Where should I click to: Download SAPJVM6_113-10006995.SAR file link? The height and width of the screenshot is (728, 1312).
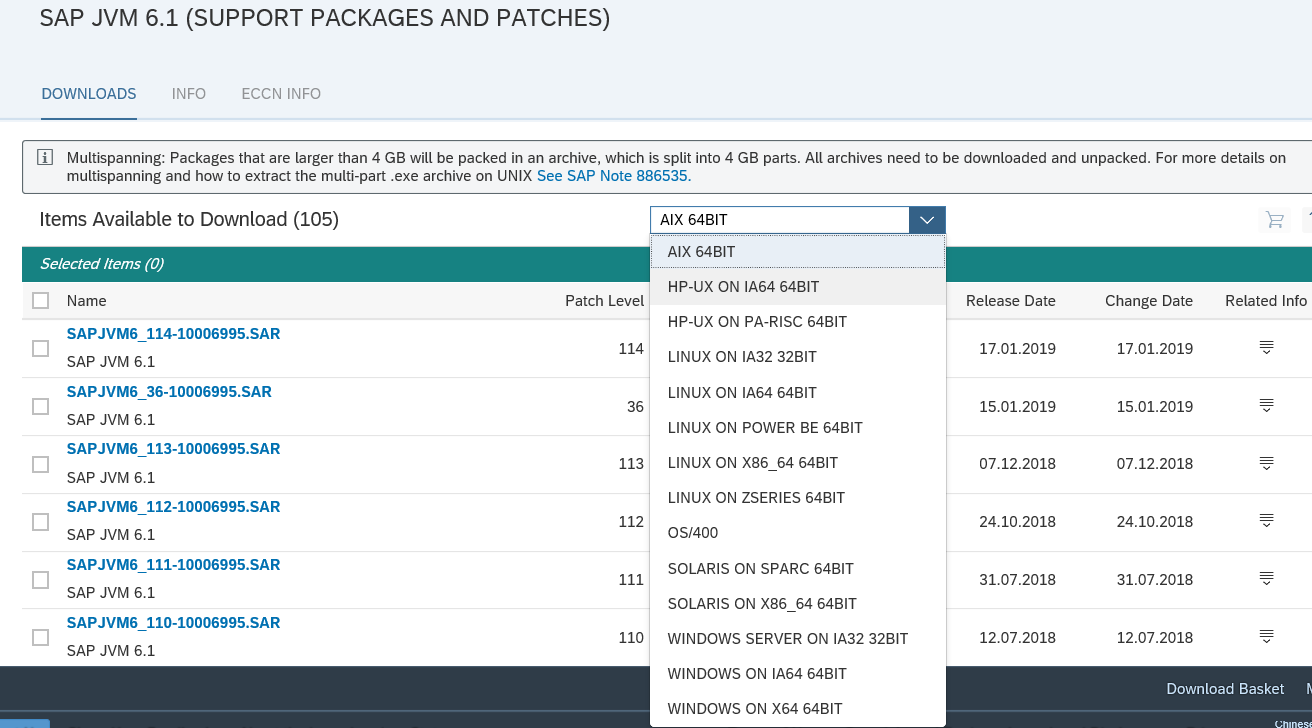pos(173,449)
